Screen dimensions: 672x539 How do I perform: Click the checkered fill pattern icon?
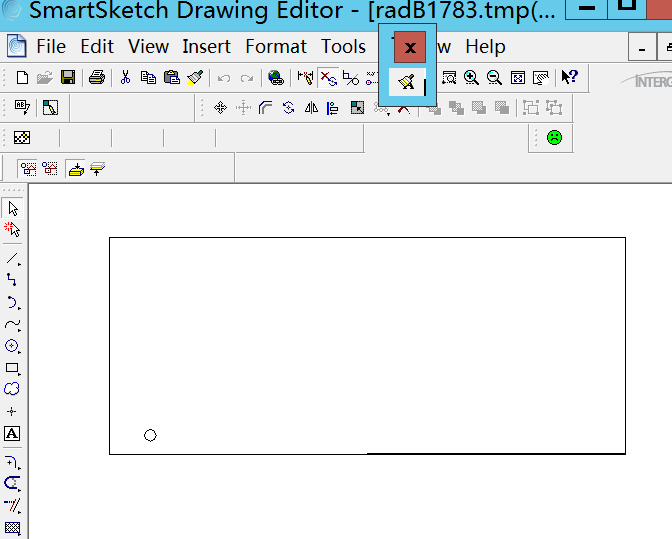[x=22, y=138]
